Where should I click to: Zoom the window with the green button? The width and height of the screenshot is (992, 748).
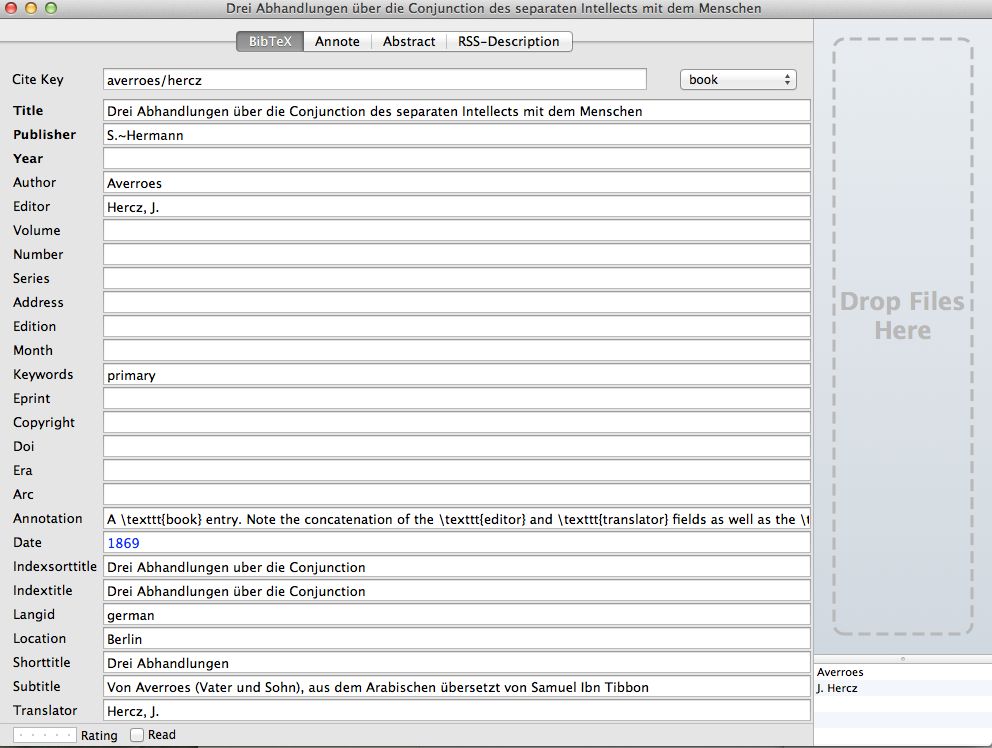tap(51, 8)
